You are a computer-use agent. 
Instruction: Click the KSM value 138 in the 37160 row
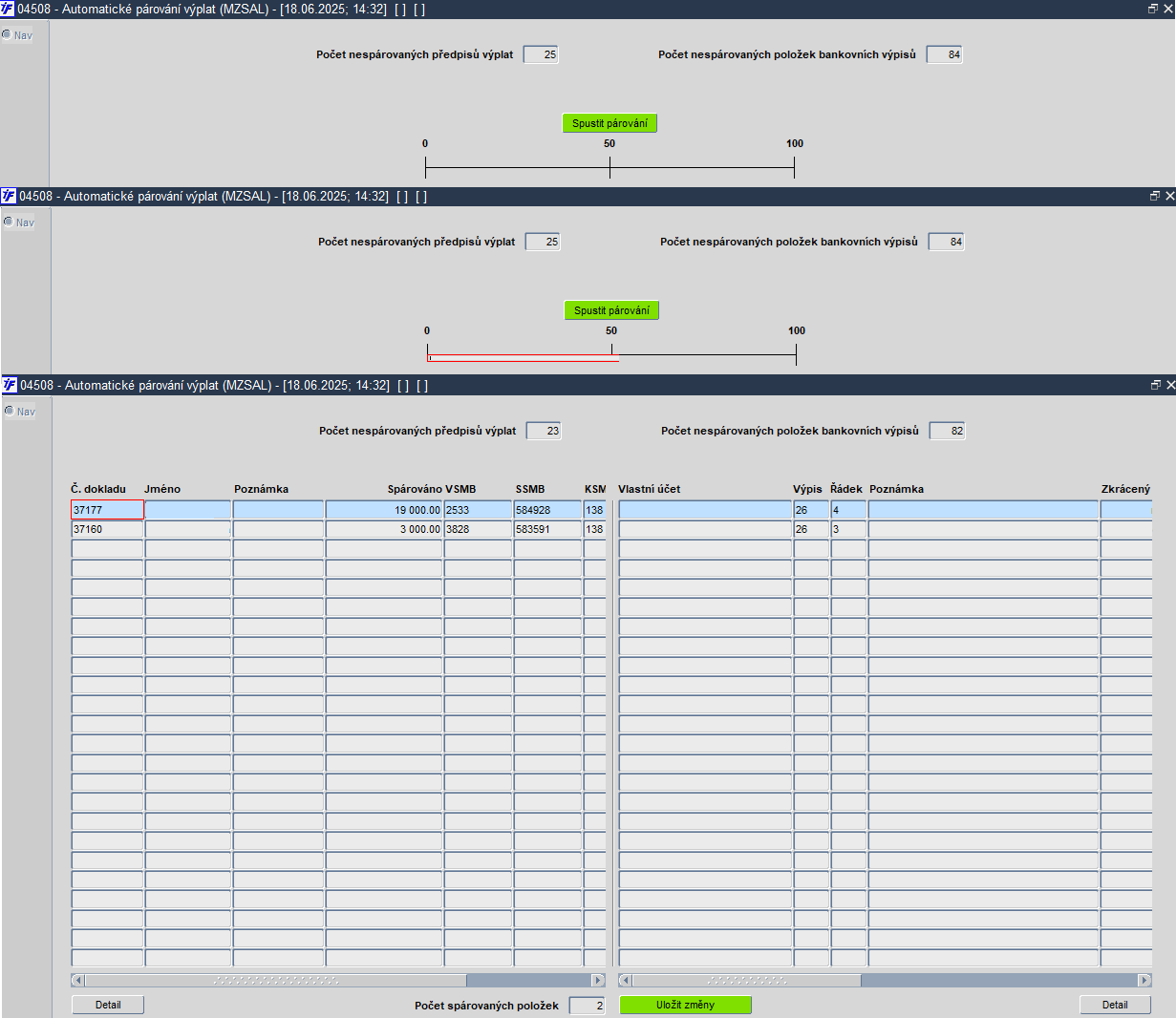[595, 529]
